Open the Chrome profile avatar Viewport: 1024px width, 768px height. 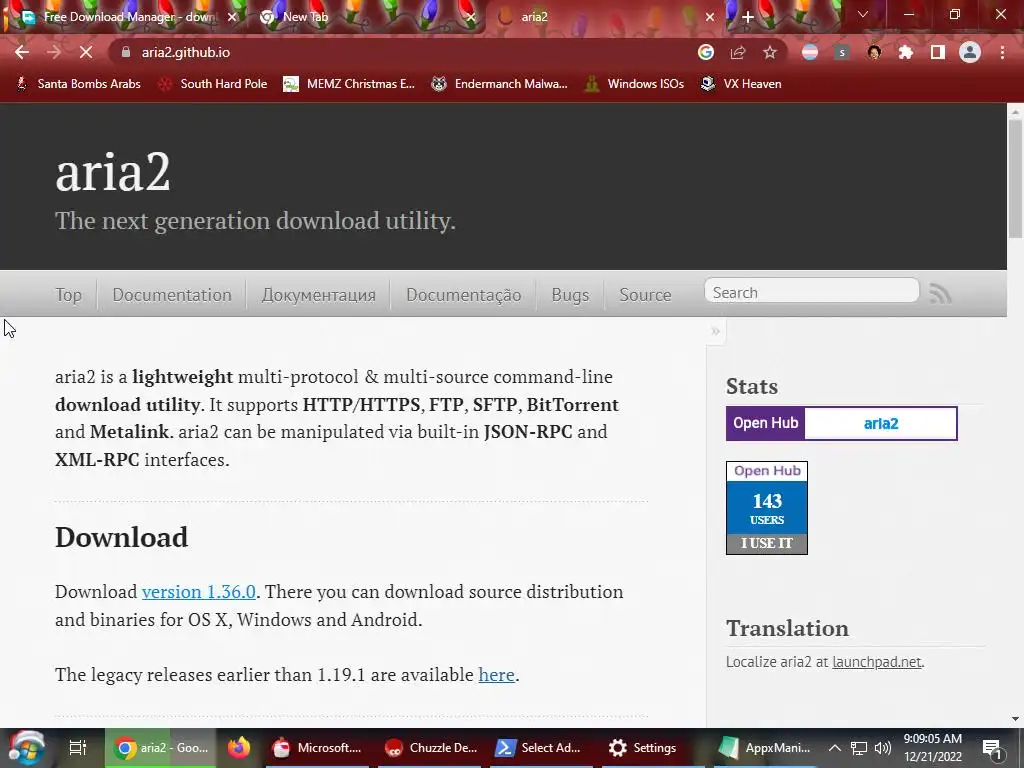[970, 52]
